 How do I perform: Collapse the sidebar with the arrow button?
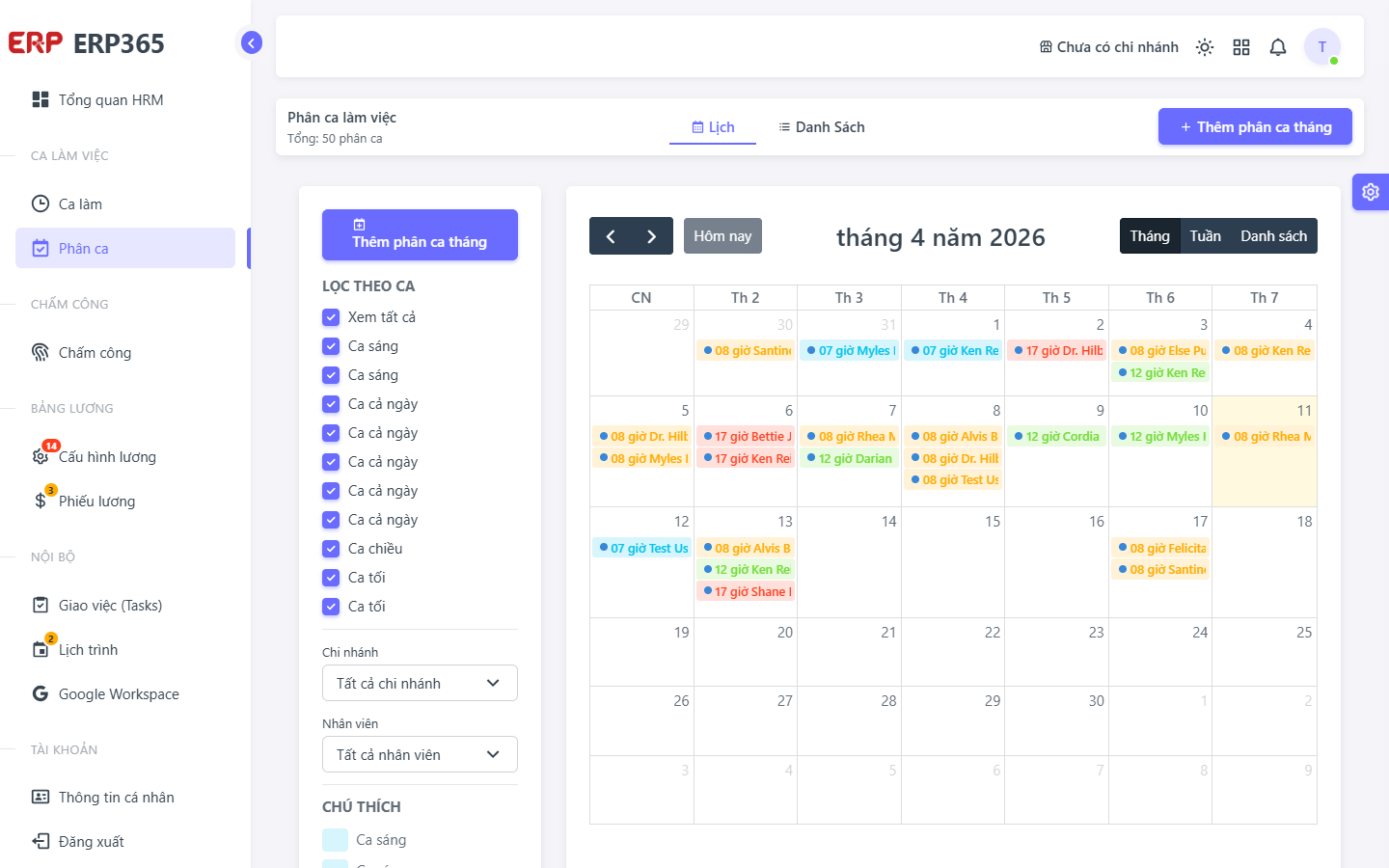click(252, 42)
